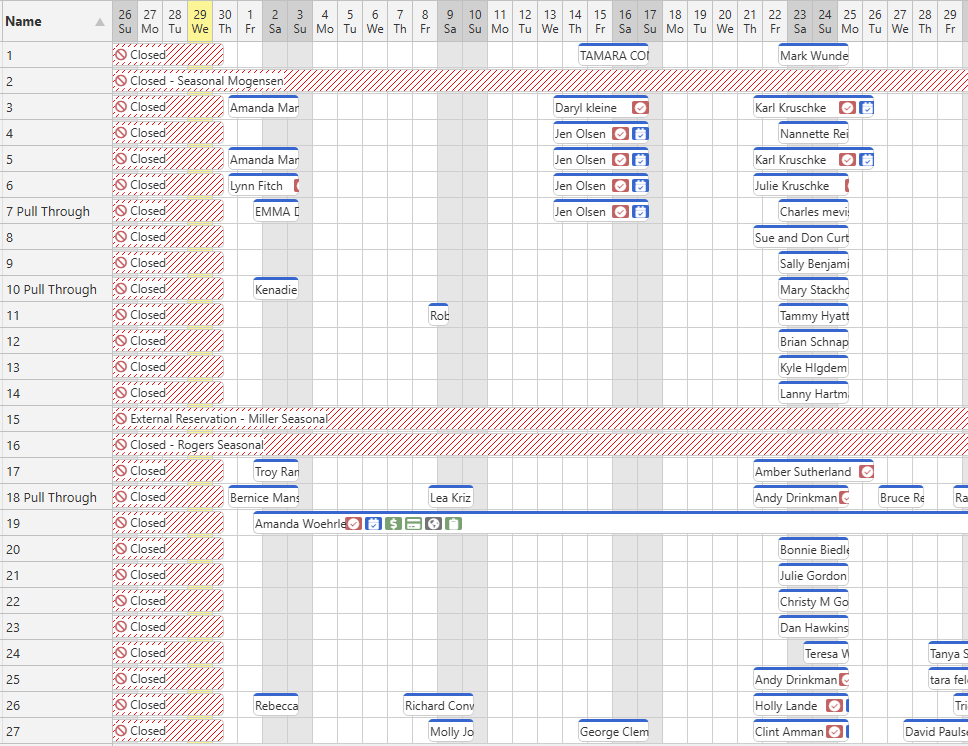The height and width of the screenshot is (746, 968).
Task: Open Kyle Hlgdem reservation in site 13
Action: pos(814,367)
